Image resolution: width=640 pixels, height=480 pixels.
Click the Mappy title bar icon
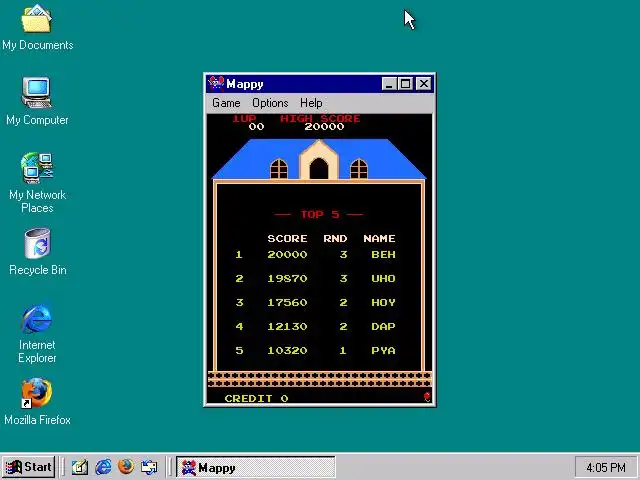tap(216, 84)
